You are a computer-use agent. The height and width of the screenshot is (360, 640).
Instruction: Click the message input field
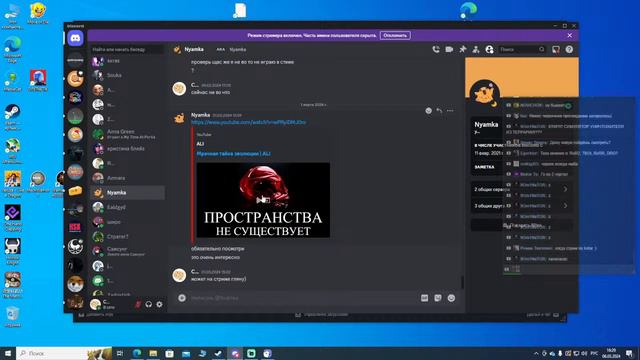(302, 298)
